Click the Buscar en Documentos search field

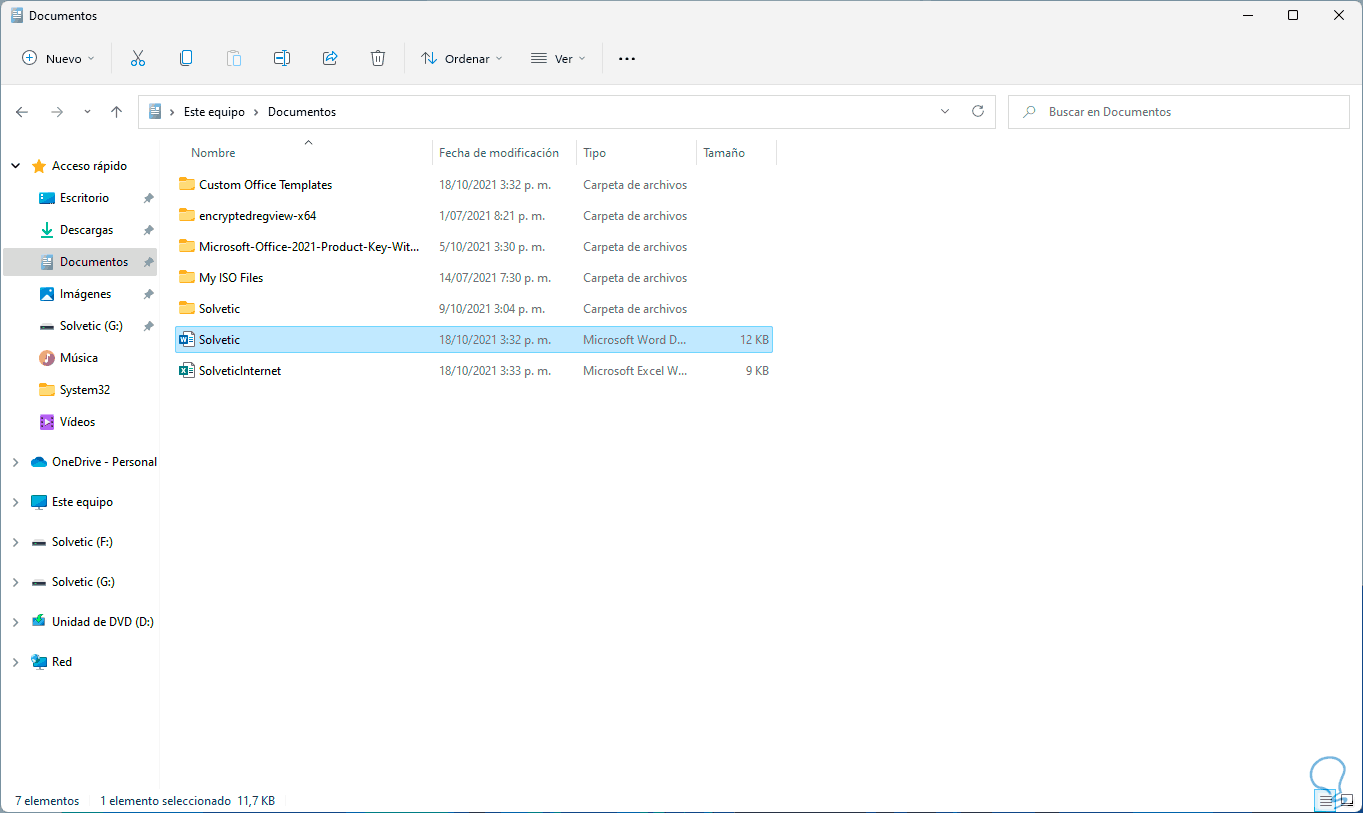coord(1180,112)
